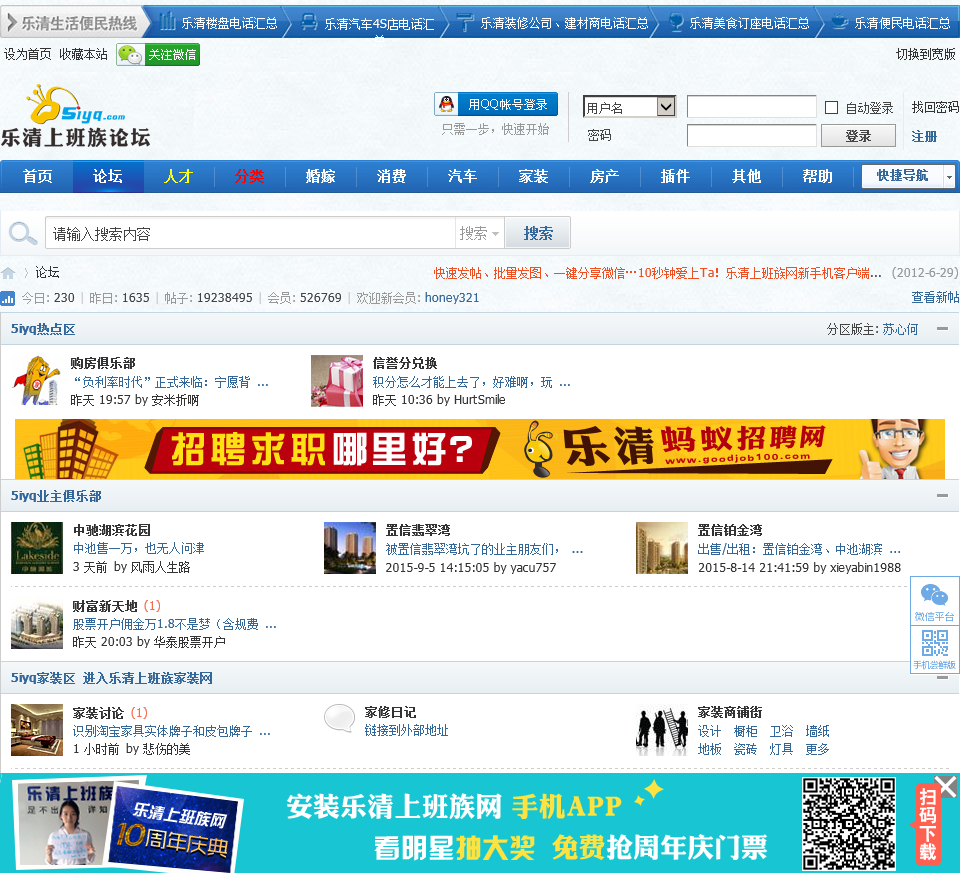Click the blue statistics chart icon
This screenshot has height=873, width=960.
[x=8, y=298]
